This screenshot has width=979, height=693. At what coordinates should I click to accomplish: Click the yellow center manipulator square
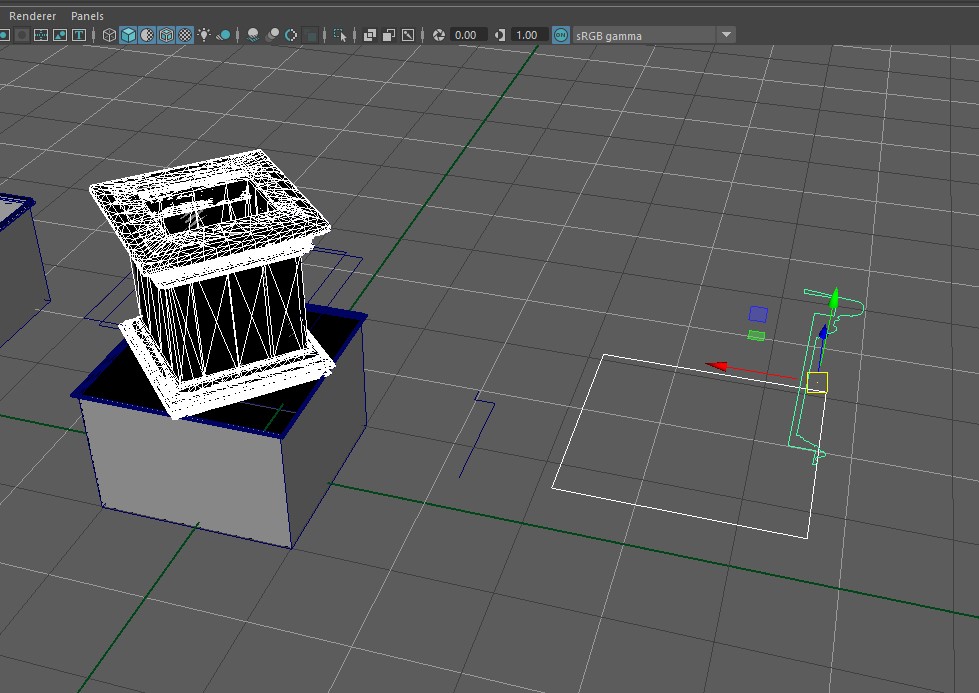point(817,383)
